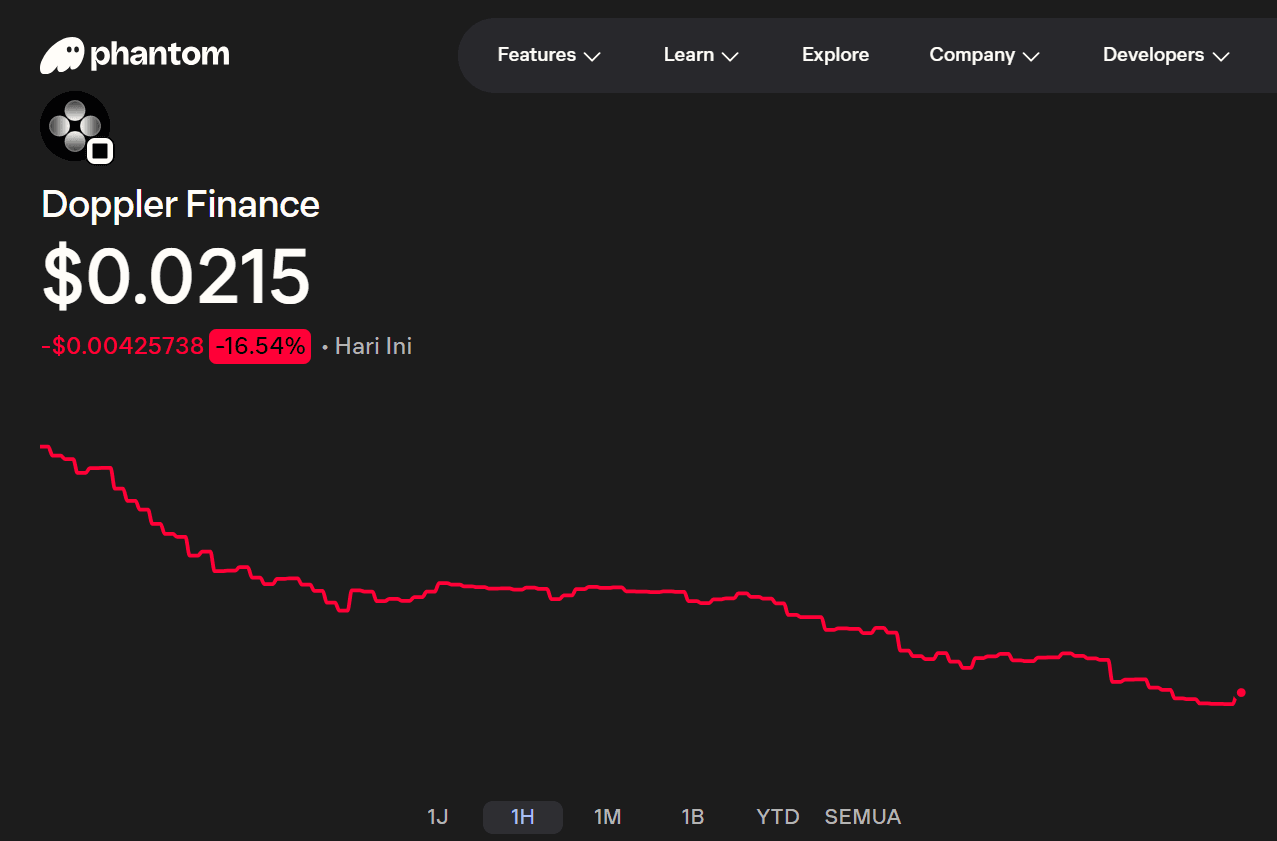Viewport: 1277px width, 841px height.
Task: Open the Learn menu label
Action: [x=689, y=55]
